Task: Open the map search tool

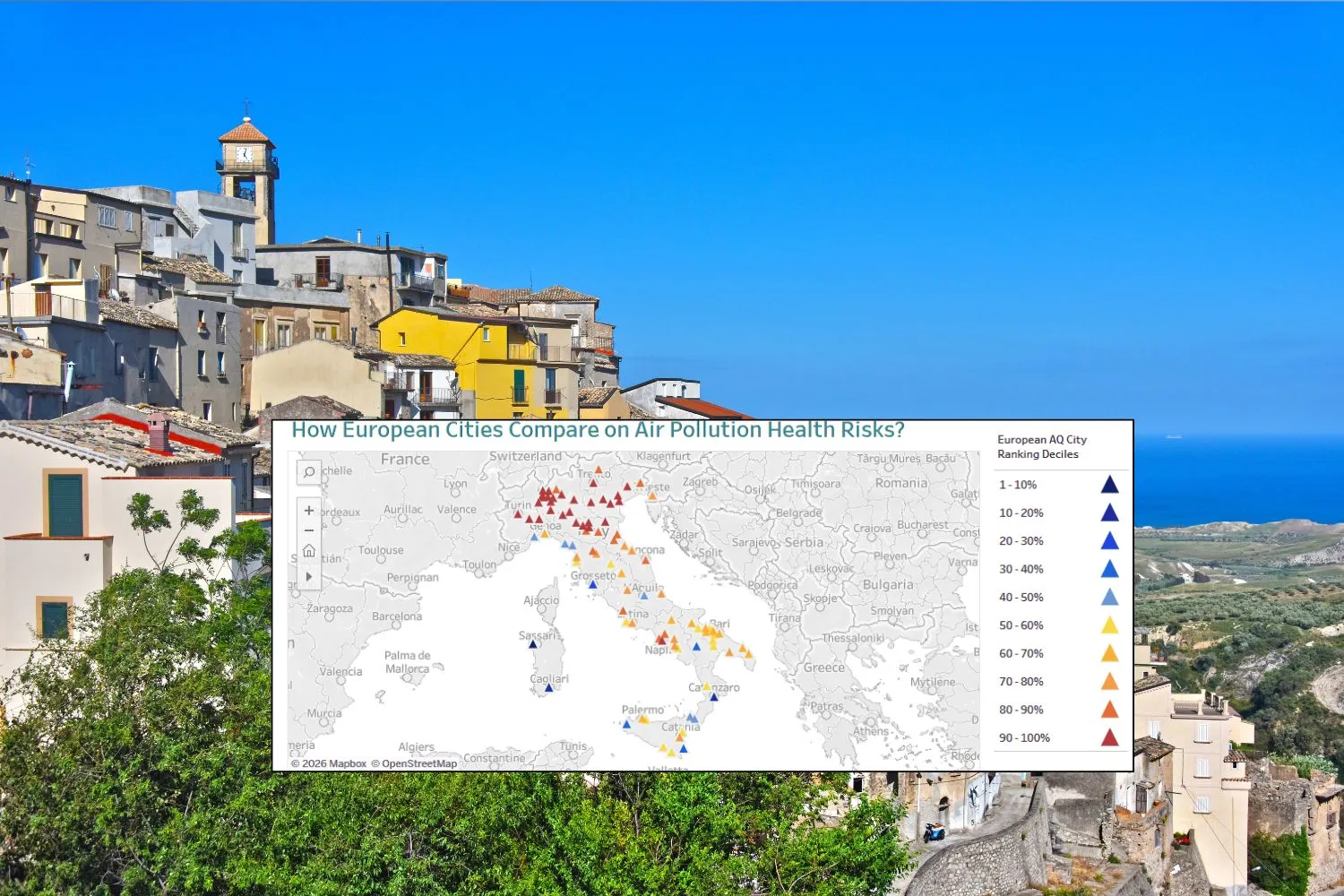Action: pyautogui.click(x=309, y=472)
